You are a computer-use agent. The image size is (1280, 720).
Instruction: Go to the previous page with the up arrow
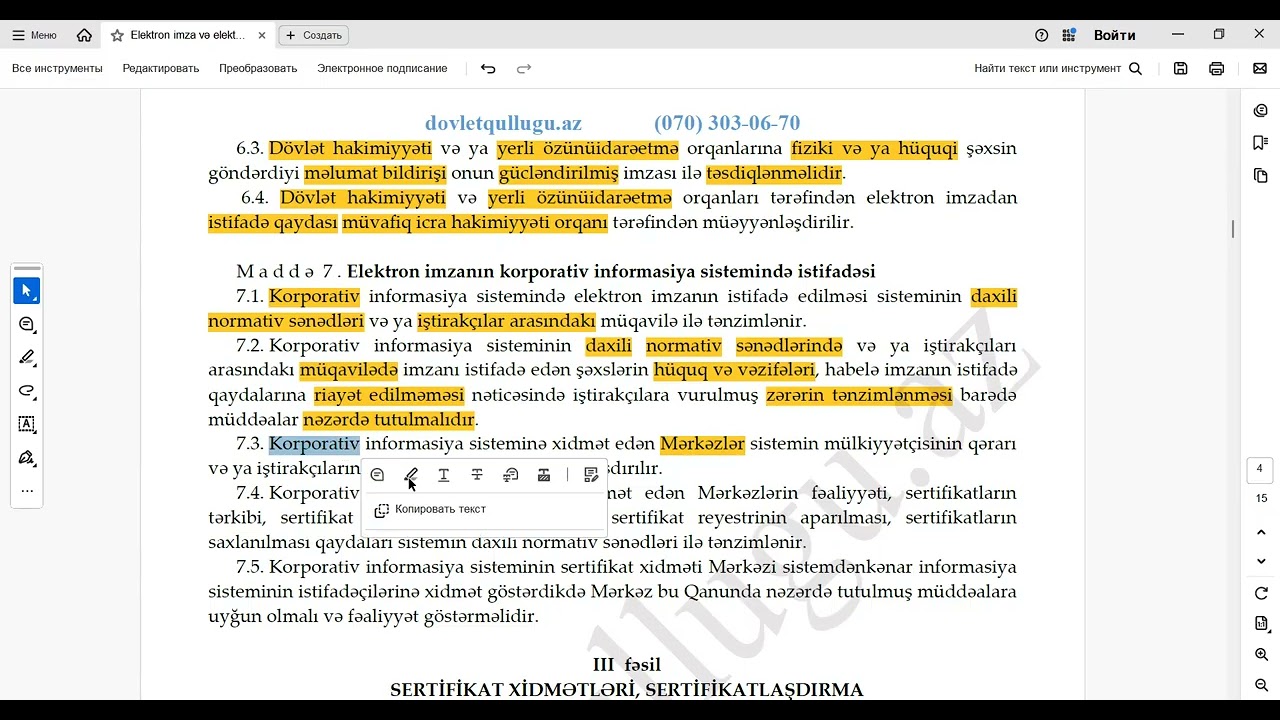click(1261, 532)
